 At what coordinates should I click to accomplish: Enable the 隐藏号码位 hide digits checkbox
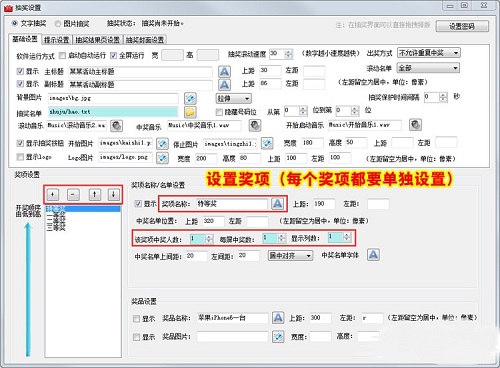[x=219, y=112]
